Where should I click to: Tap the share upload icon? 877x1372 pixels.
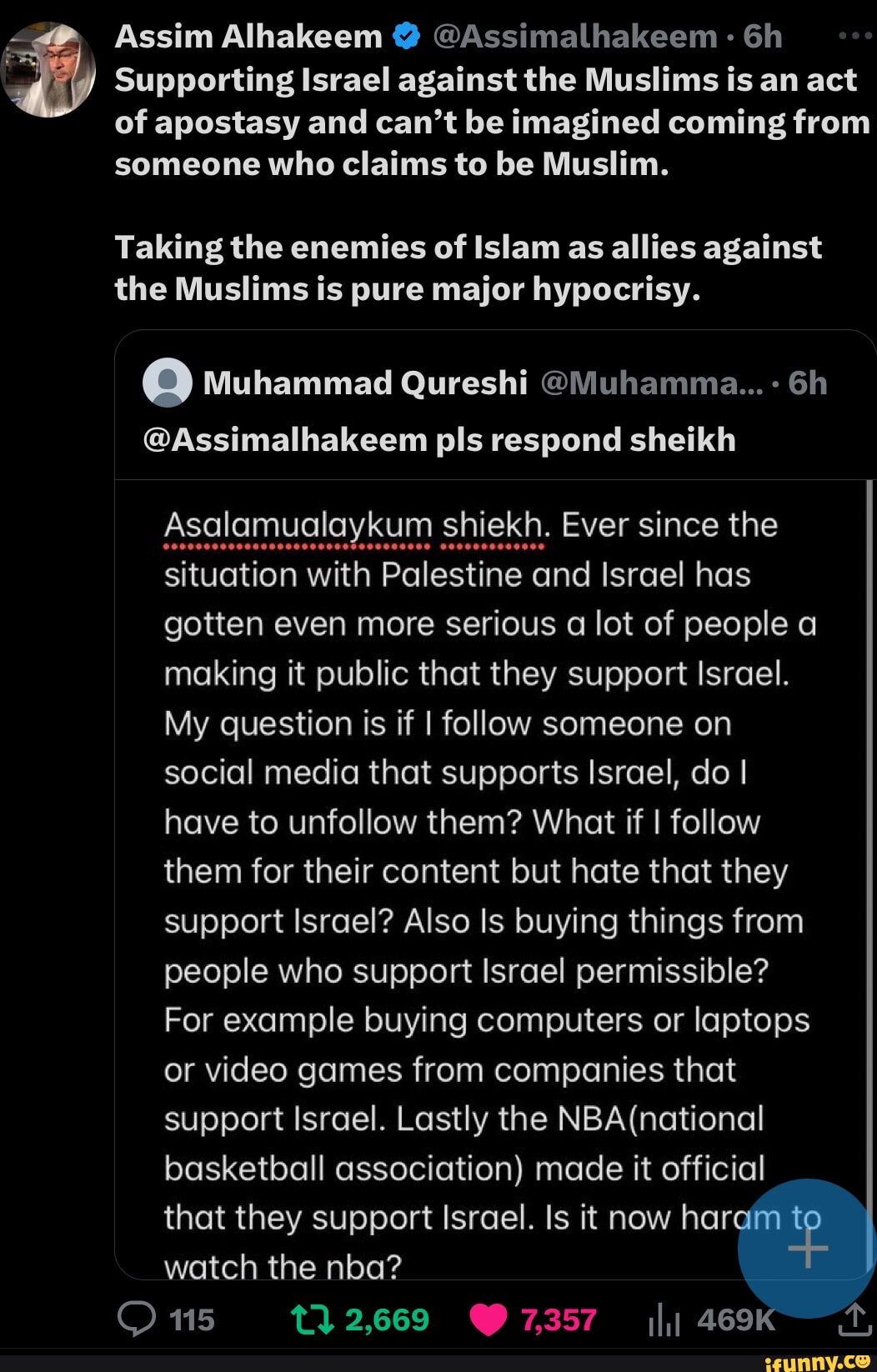click(854, 1319)
